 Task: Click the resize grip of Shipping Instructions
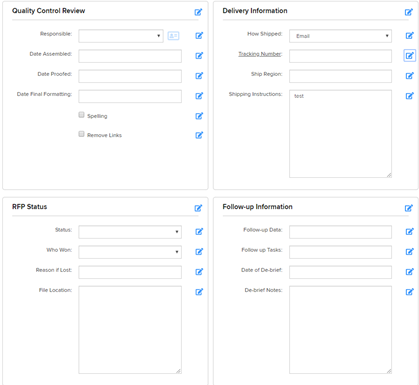click(389, 175)
